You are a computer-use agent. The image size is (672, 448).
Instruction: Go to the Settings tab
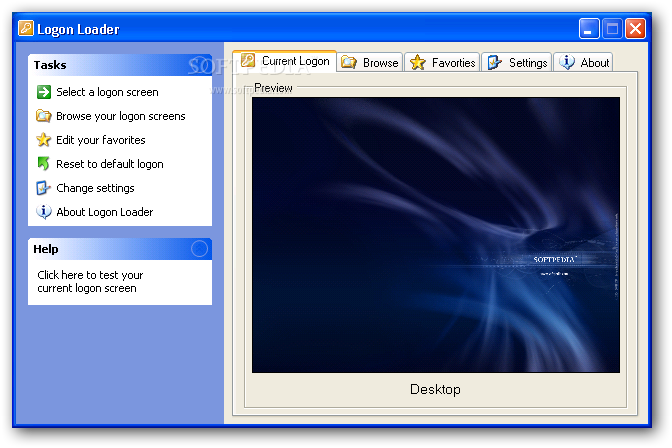(517, 63)
